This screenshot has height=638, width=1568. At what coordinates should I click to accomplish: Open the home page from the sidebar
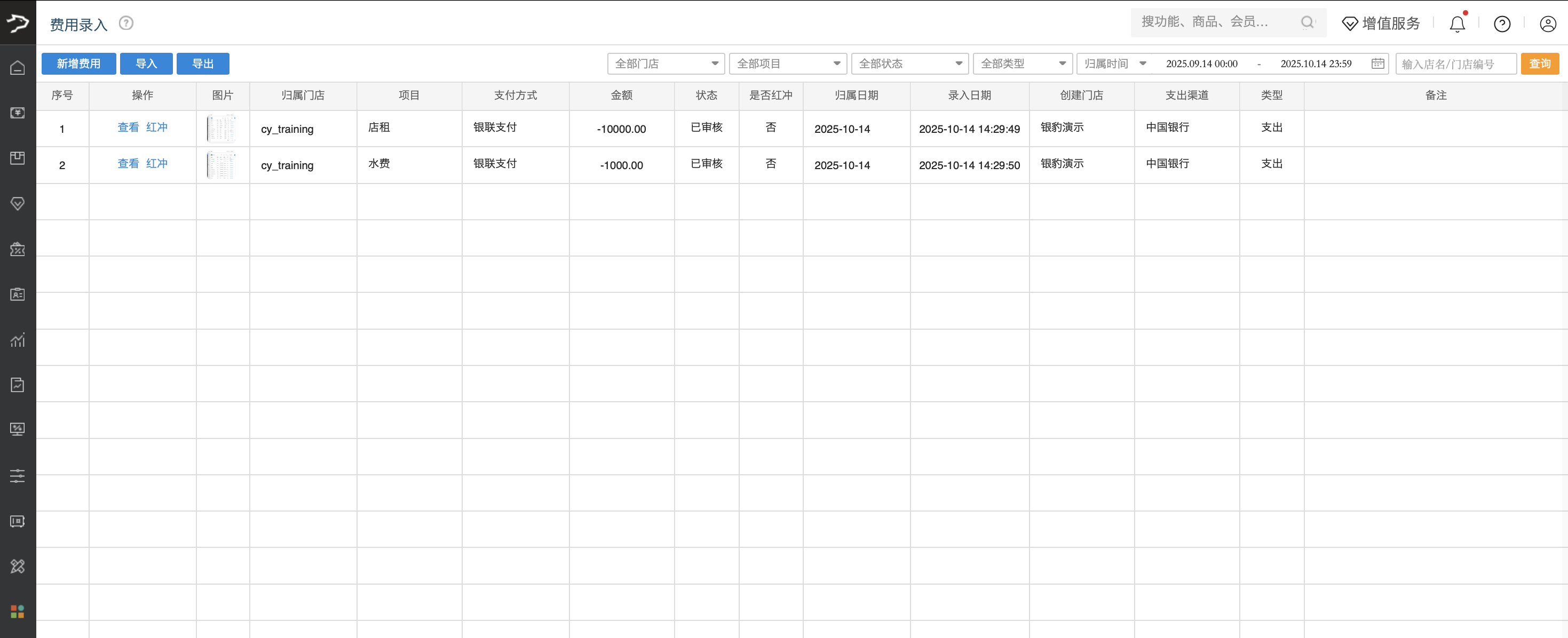(18, 68)
